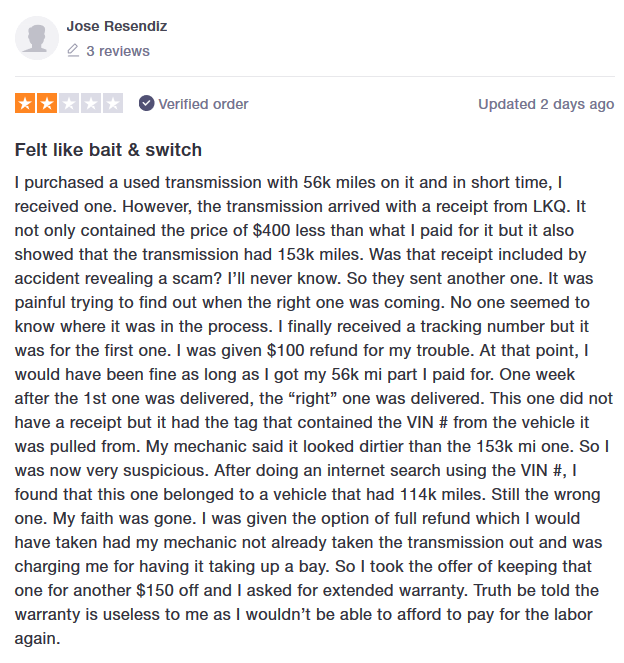Click the 153k miles text on line four
Screen dimensions: 624x663
pyautogui.click(x=320, y=255)
